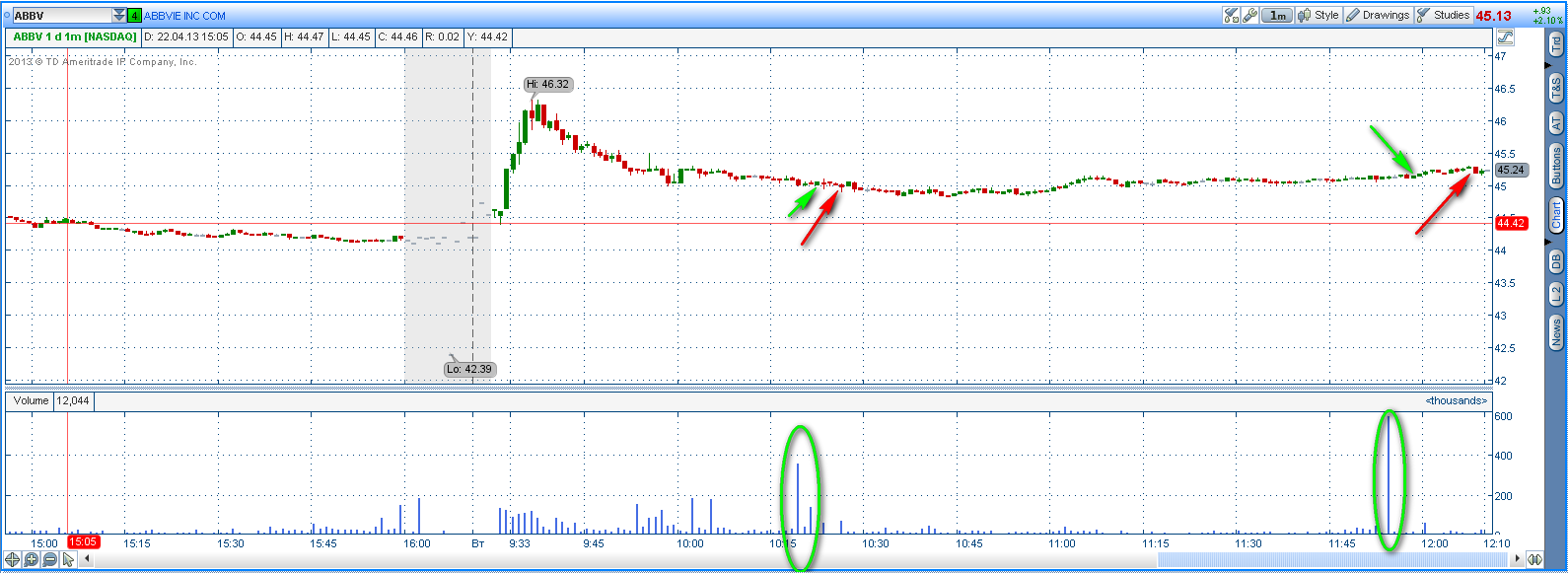Switch to the AT sidebar tab
The image size is (1568, 573).
click(x=1556, y=122)
